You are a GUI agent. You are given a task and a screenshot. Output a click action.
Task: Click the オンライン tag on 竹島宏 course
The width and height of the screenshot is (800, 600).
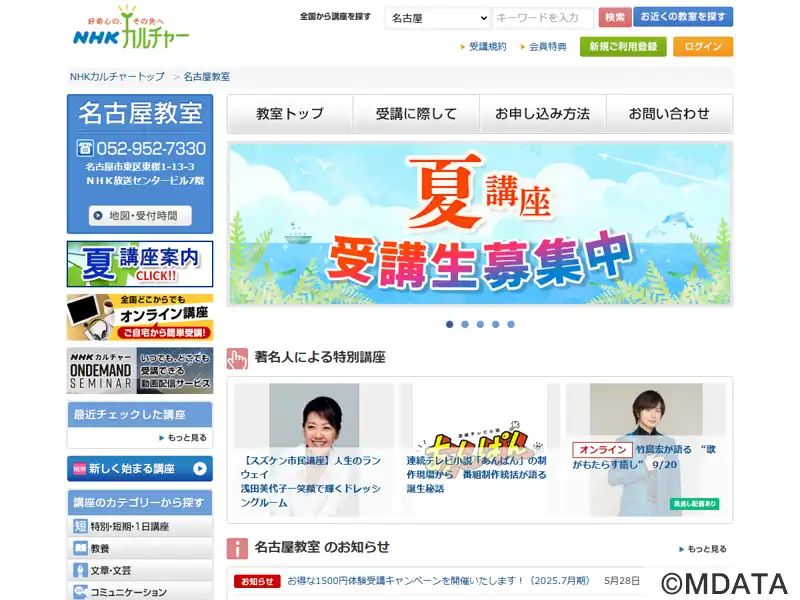(603, 450)
